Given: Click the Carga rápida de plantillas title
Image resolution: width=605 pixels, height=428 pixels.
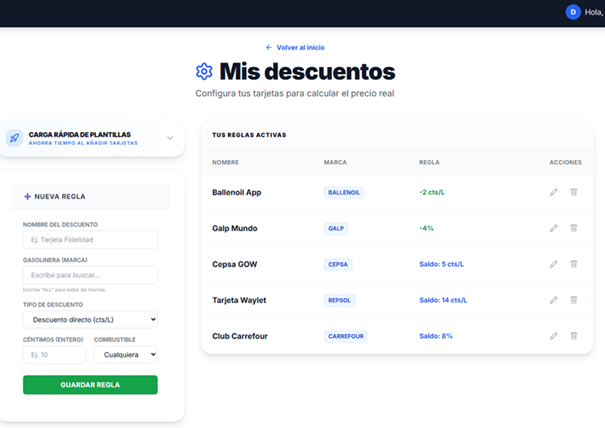Looking at the screenshot, I should point(79,134).
